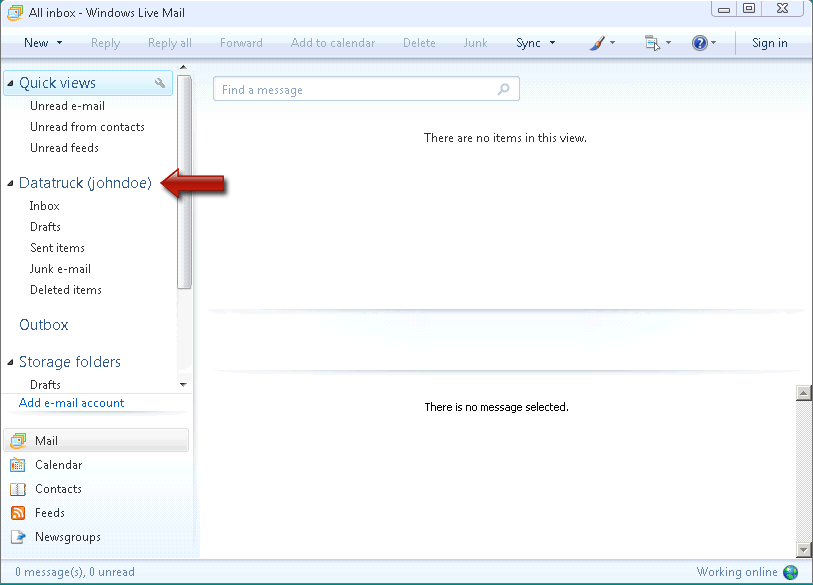
Task: Click the reading pane scroll down arrow
Action: click(803, 549)
